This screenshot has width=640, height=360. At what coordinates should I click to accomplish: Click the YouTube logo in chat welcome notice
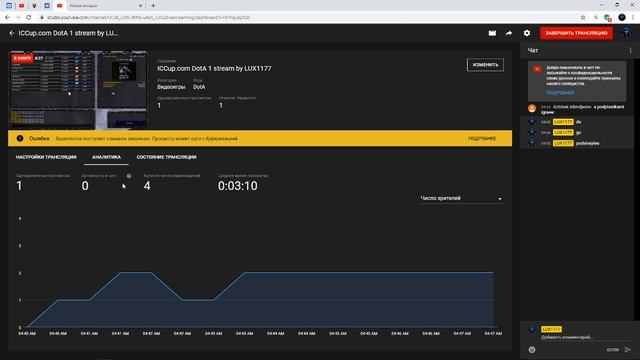click(x=537, y=69)
